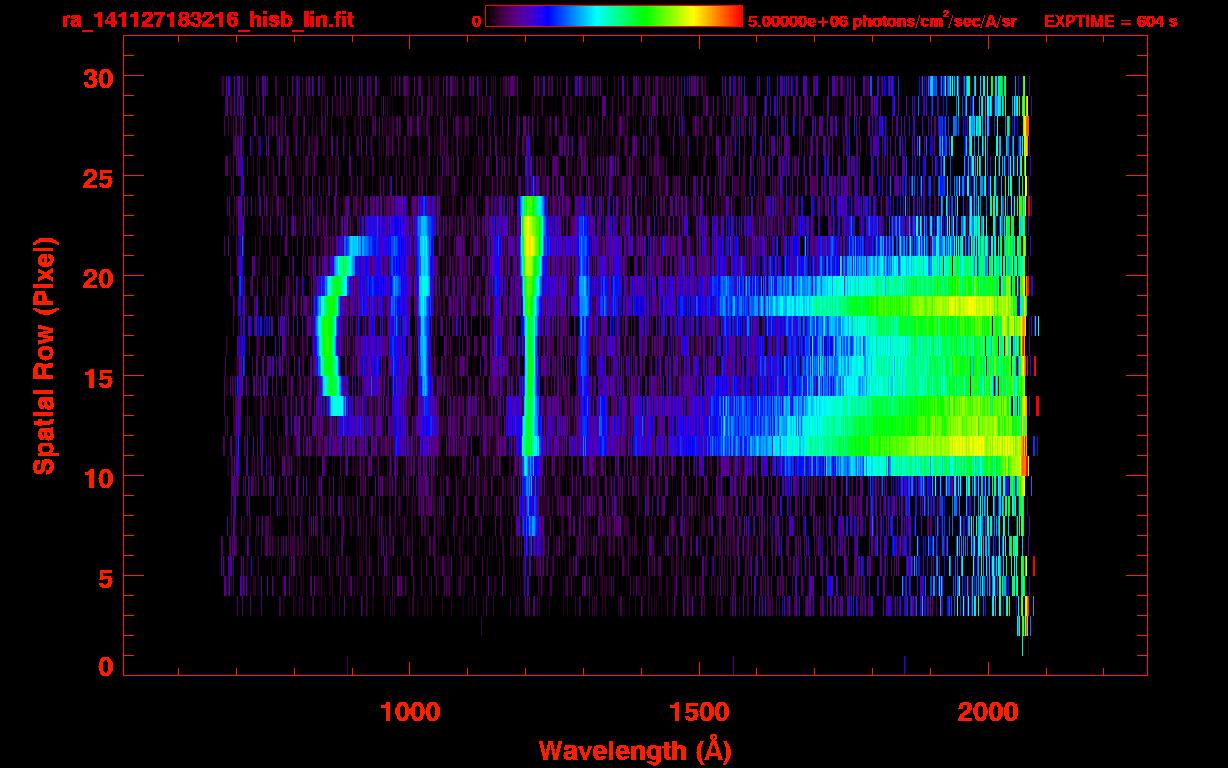Click the Spatial Row (Pixel) axis title
Viewport: 1228px width, 768px height.
tap(45, 355)
